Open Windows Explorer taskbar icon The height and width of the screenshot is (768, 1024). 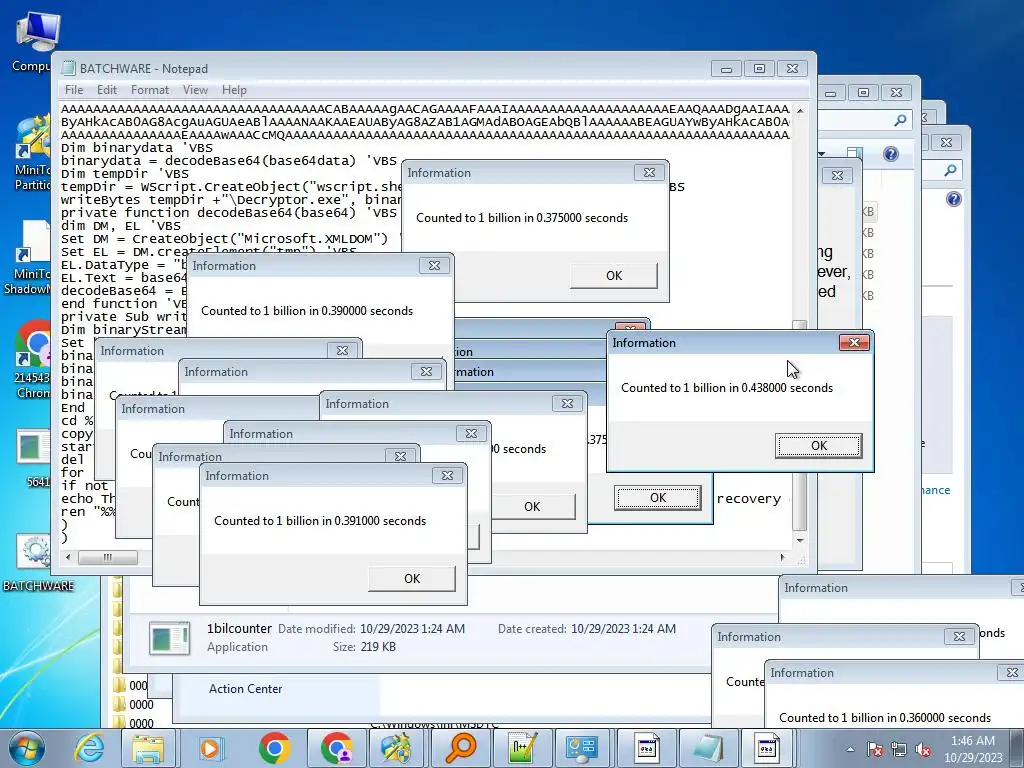(149, 748)
